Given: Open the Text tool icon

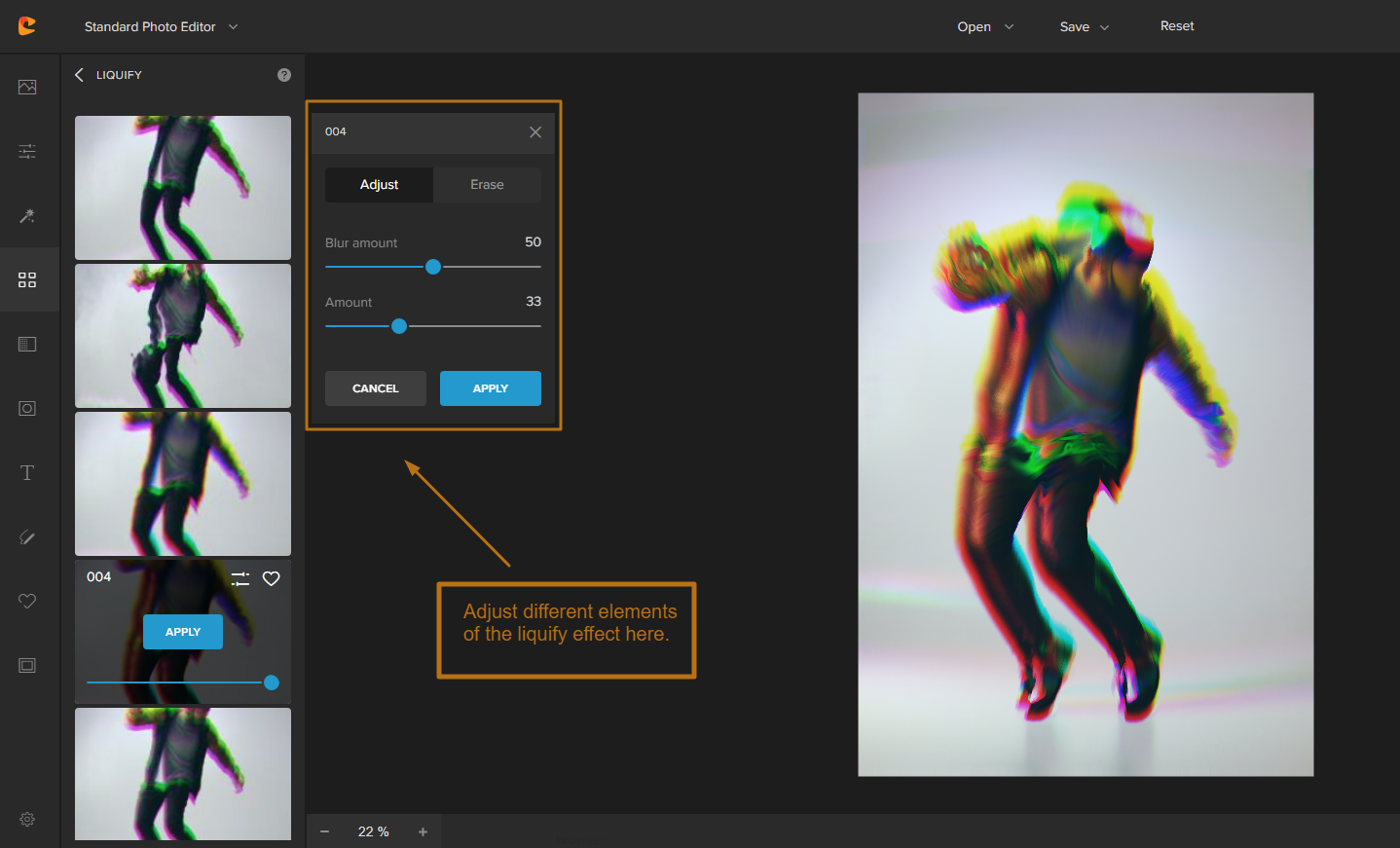Looking at the screenshot, I should [27, 473].
